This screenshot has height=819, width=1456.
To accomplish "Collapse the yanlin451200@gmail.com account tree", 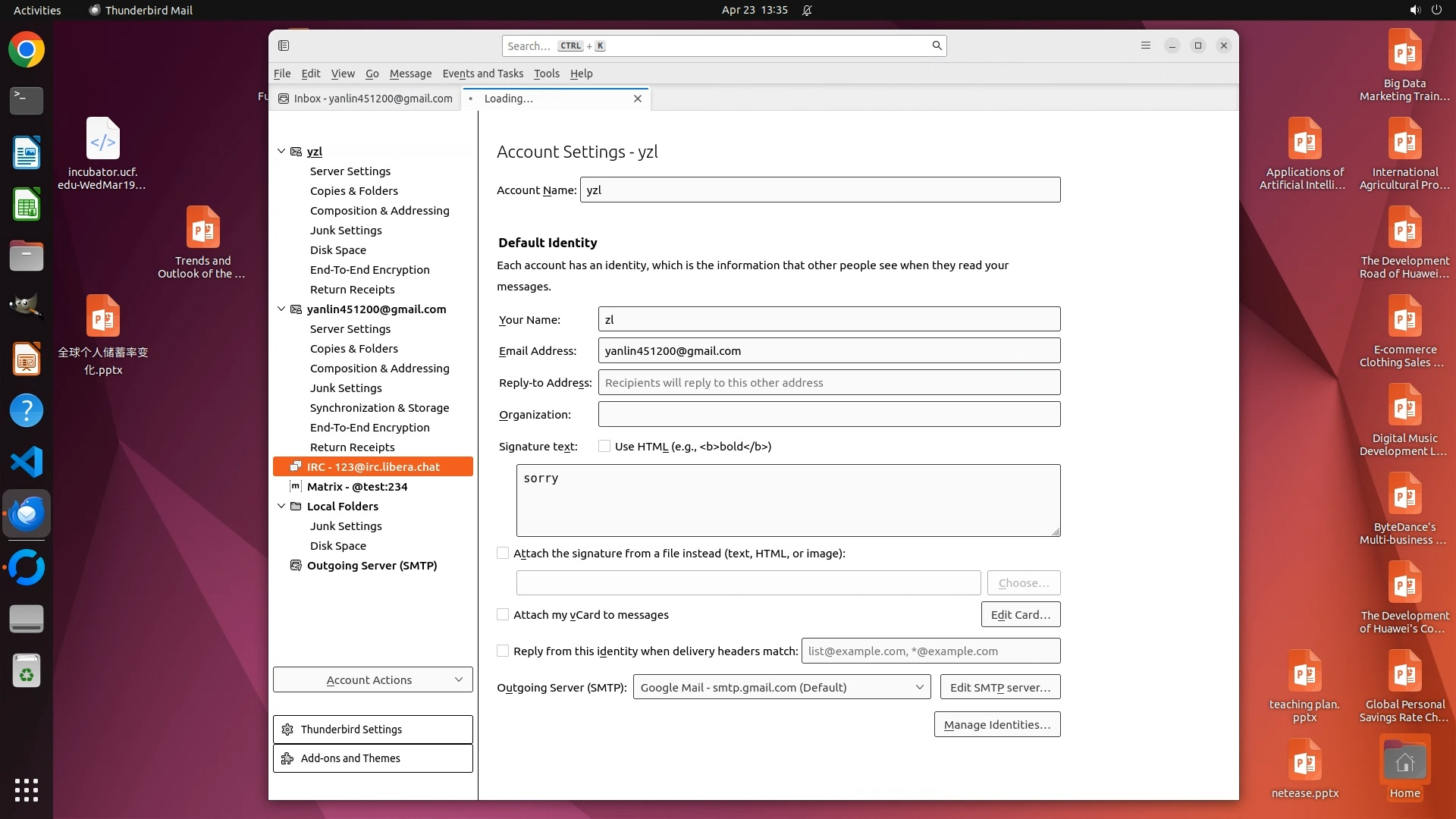I will [281, 309].
